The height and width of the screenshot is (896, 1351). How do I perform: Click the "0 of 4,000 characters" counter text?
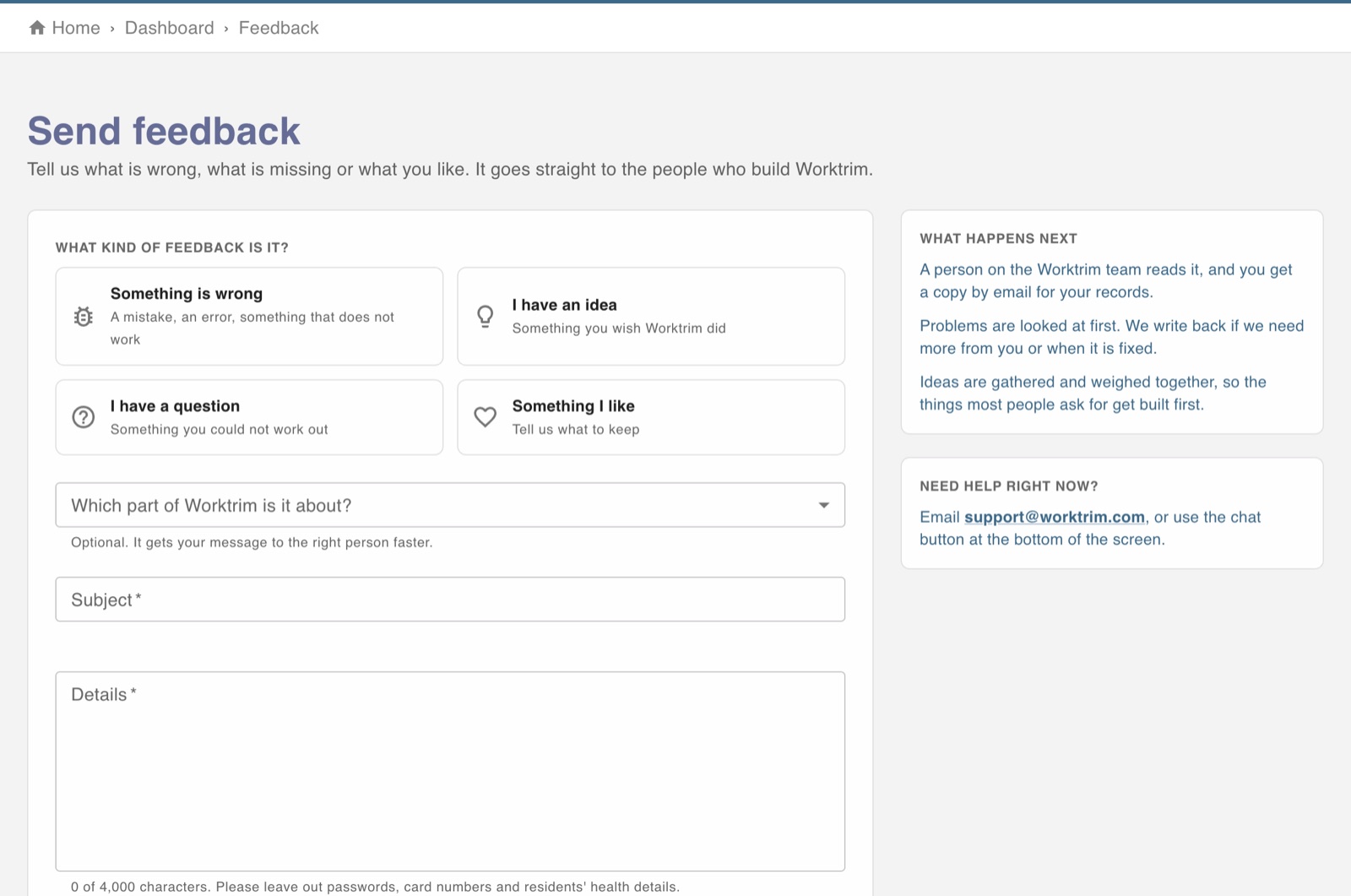pos(375,887)
